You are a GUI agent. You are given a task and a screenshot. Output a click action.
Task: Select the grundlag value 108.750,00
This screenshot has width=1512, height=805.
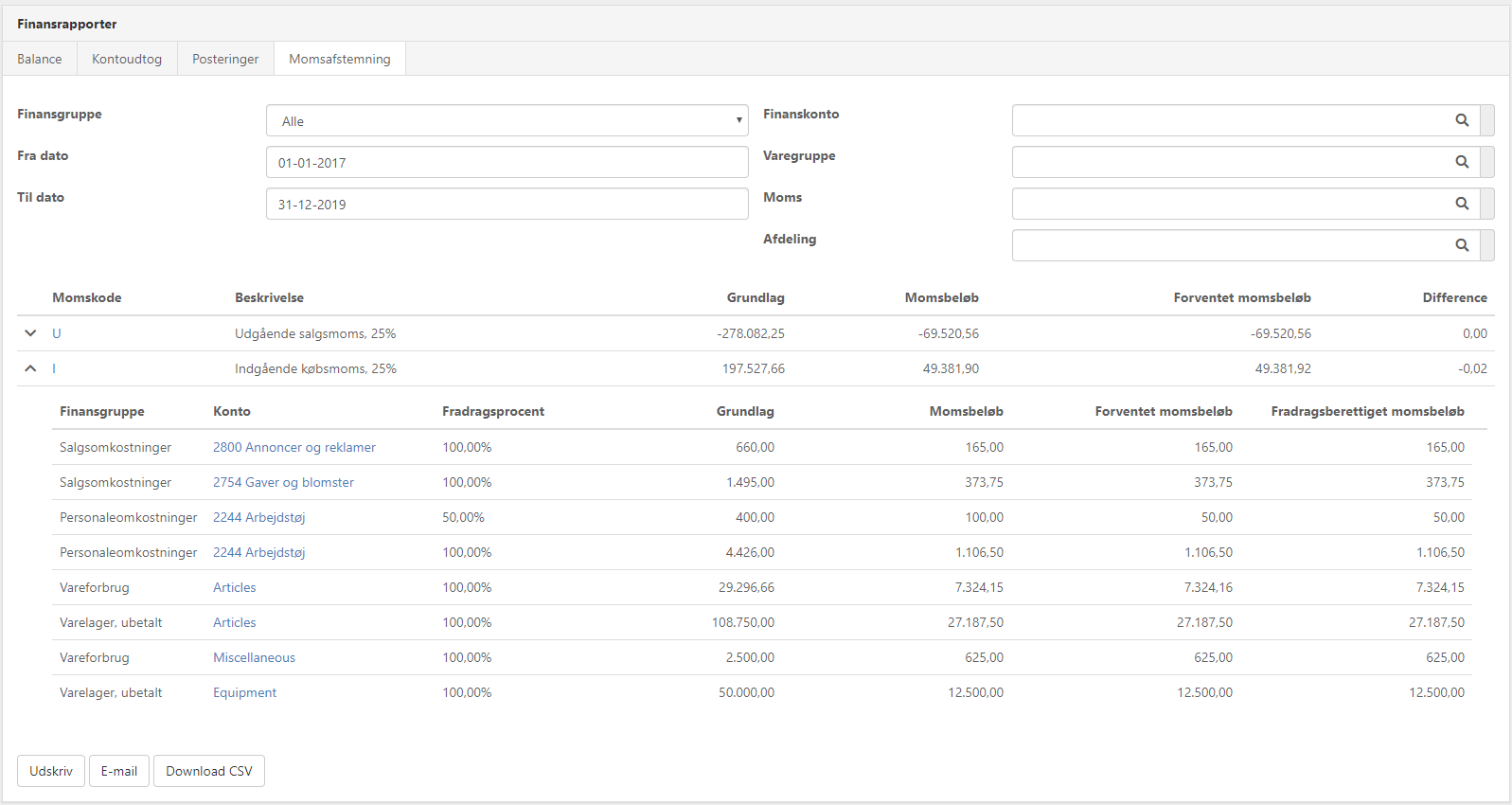click(x=743, y=622)
